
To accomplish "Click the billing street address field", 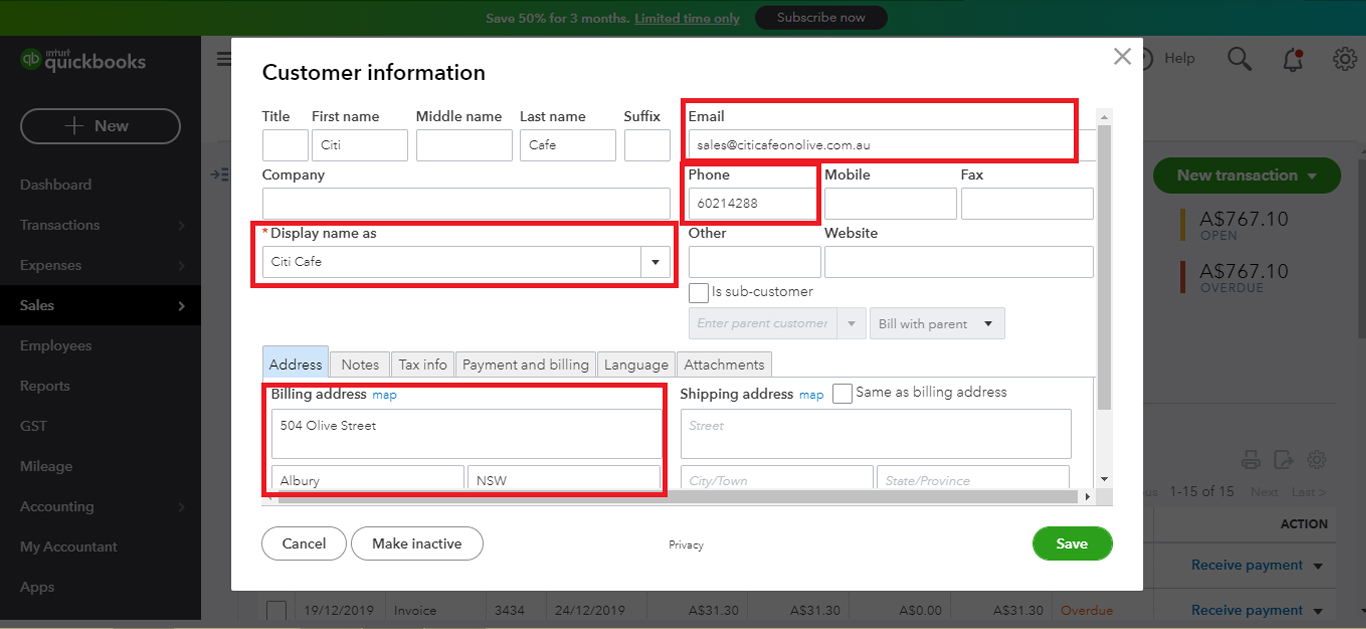I will (466, 433).
